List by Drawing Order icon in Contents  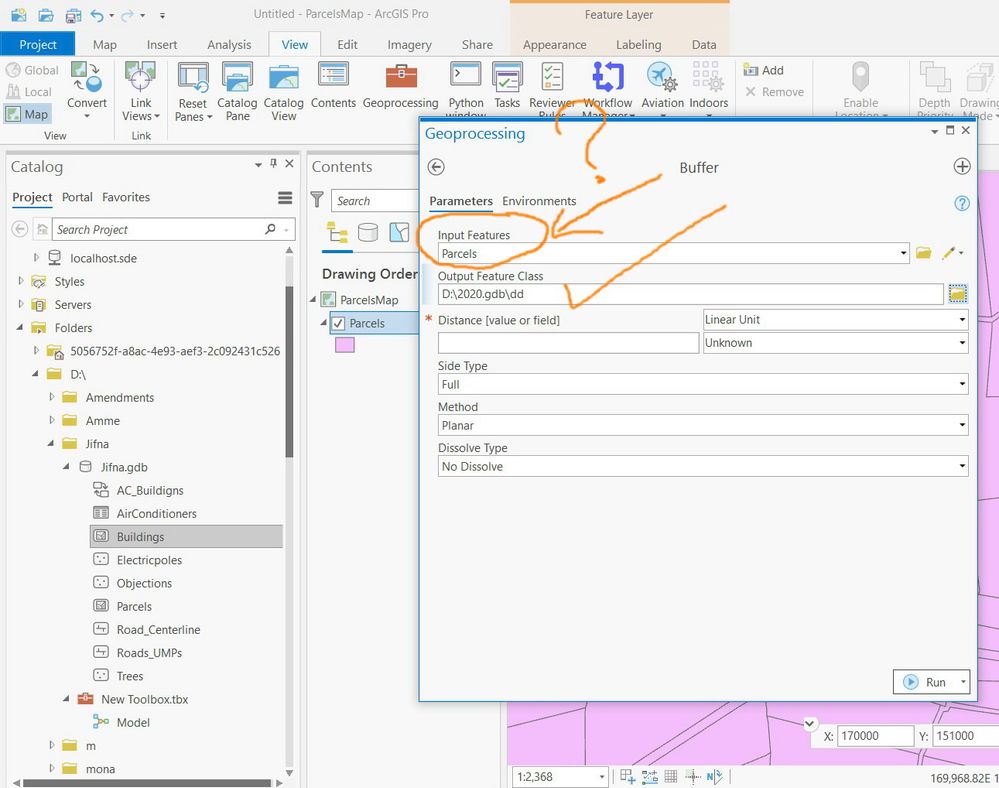click(337, 233)
